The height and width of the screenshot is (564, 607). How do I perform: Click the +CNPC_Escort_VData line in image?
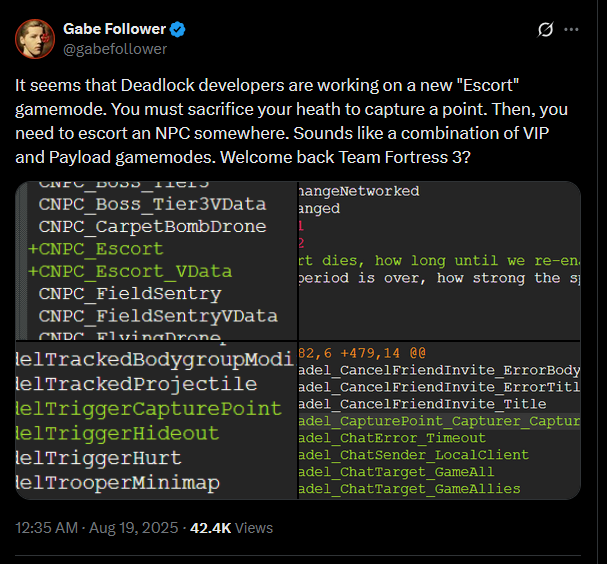click(130, 271)
